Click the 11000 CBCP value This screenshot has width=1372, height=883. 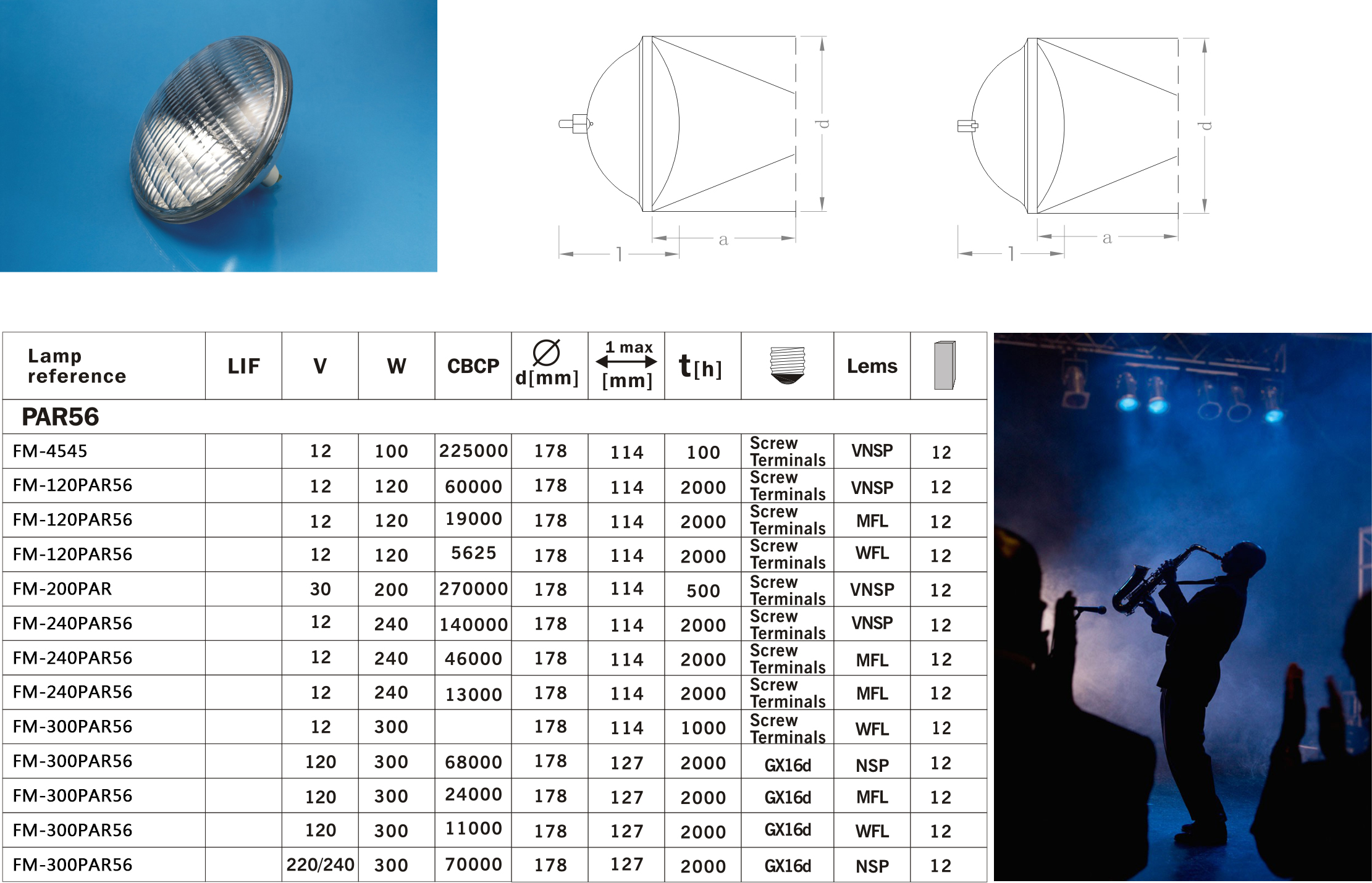click(474, 828)
